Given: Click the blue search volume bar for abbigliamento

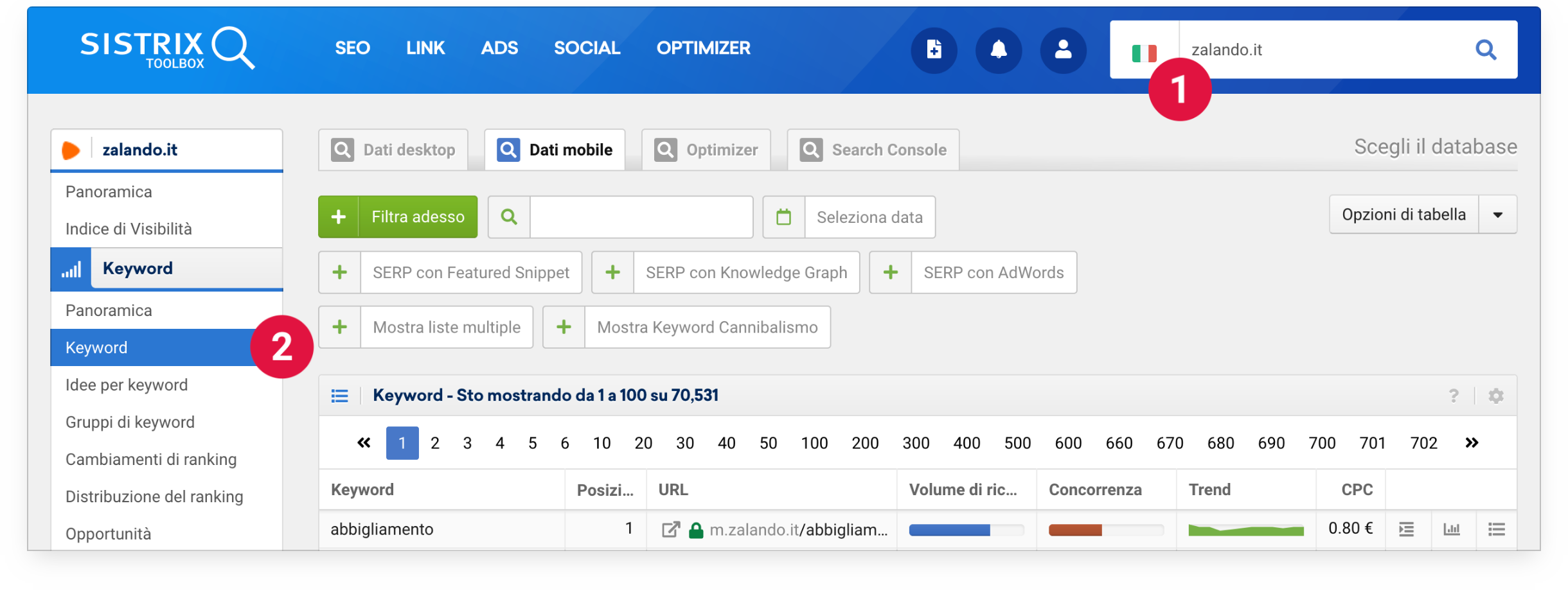Looking at the screenshot, I should click(x=949, y=530).
